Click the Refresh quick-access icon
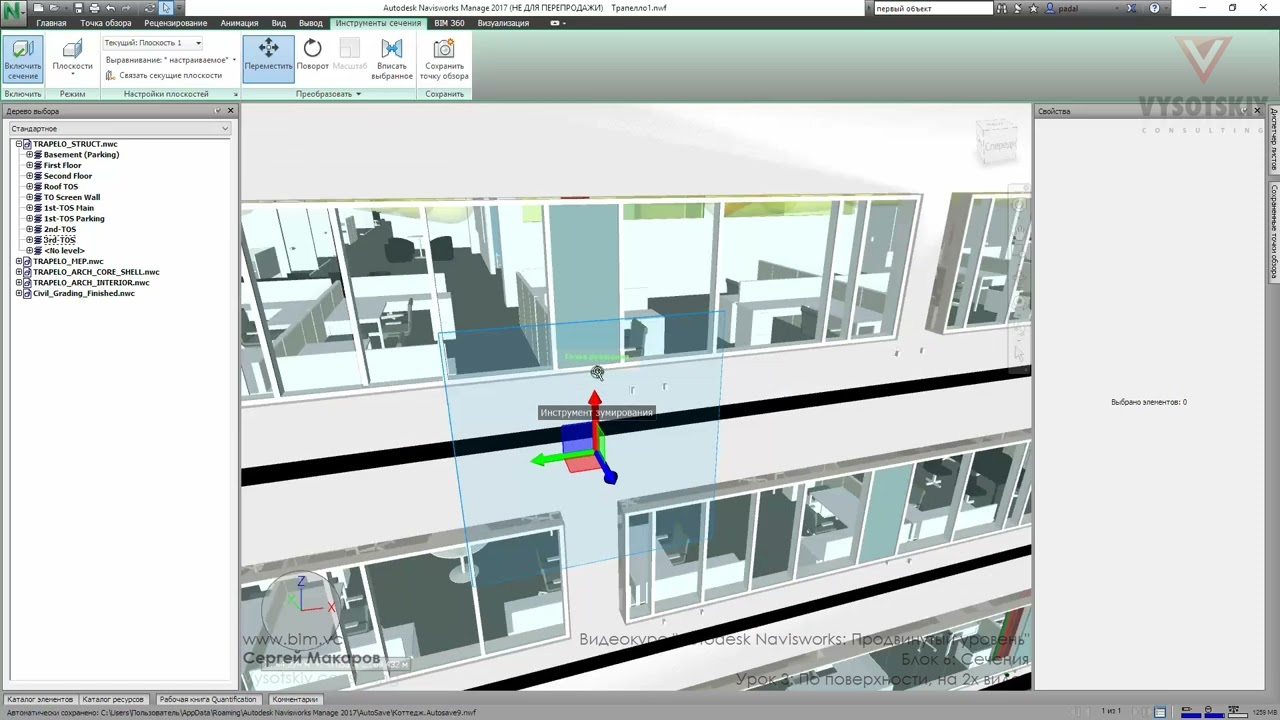Image resolution: width=1280 pixels, height=720 pixels. pos(149,8)
